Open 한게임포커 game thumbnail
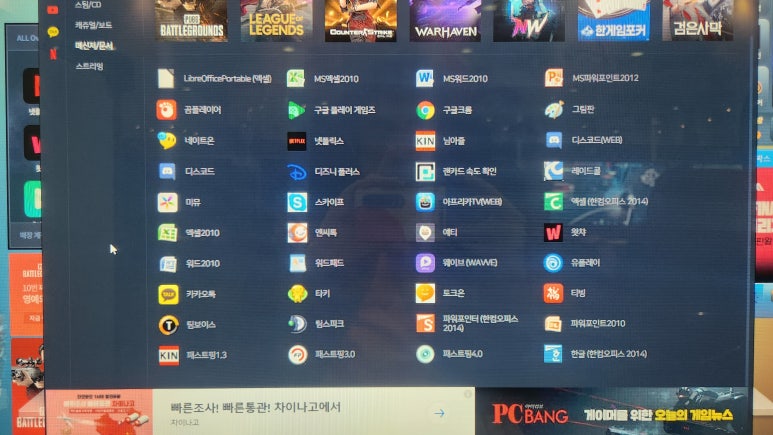Image resolution: width=773 pixels, height=435 pixels. coord(614,20)
